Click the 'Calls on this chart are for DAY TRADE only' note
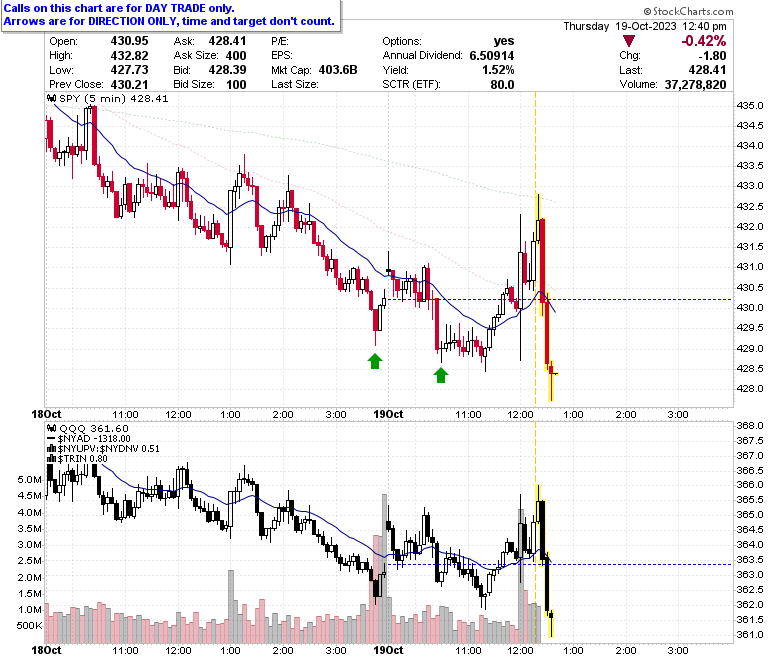 (x=119, y=8)
